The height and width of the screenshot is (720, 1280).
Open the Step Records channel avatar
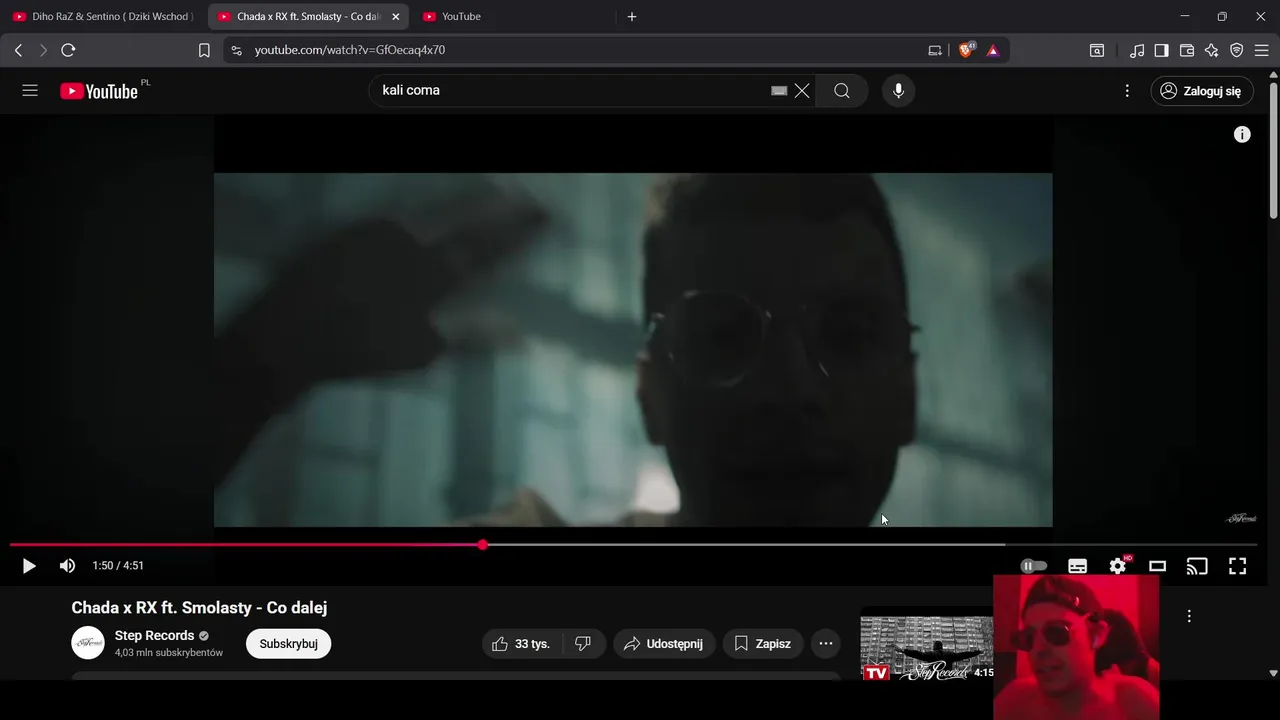tap(88, 643)
